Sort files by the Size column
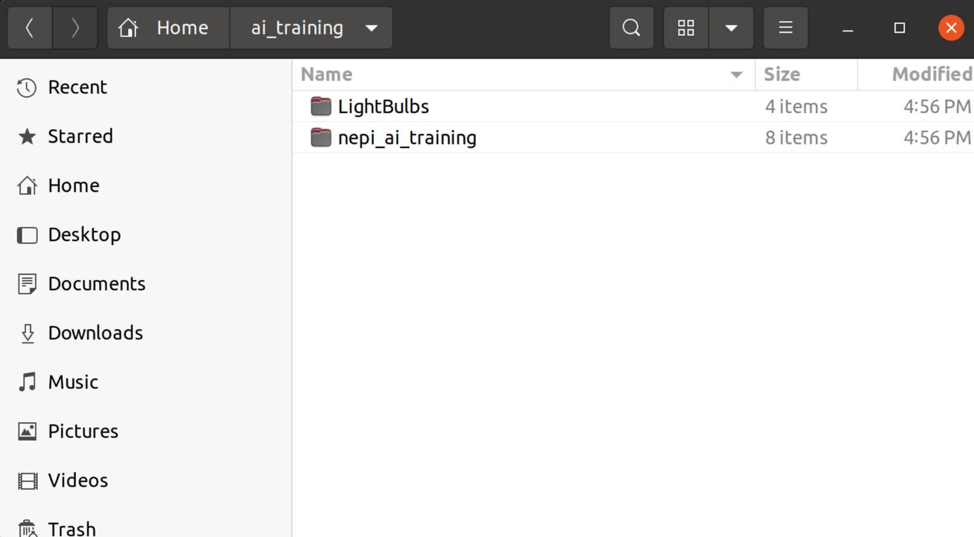 pos(781,74)
